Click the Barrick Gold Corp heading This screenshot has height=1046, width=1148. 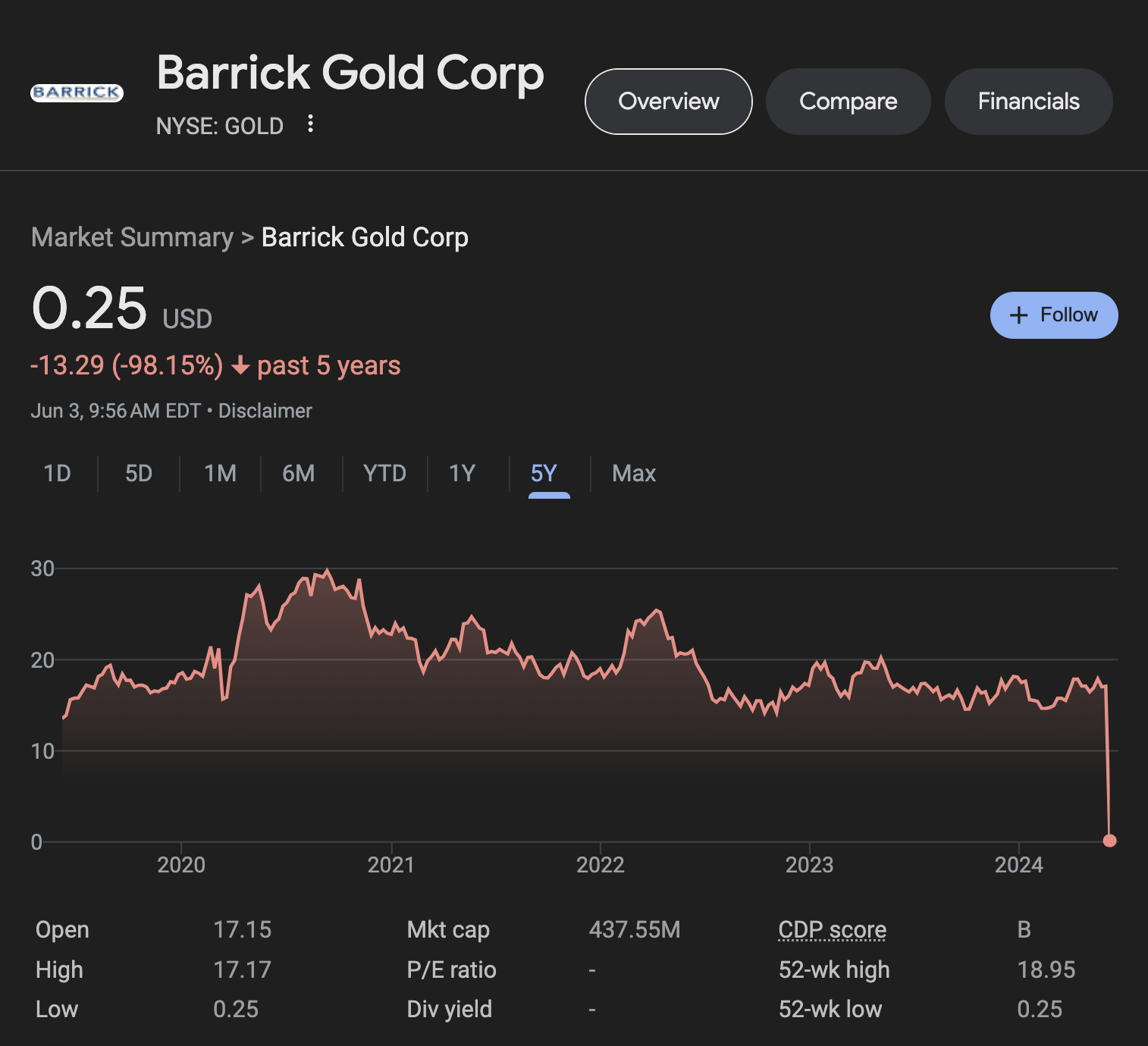tap(350, 73)
